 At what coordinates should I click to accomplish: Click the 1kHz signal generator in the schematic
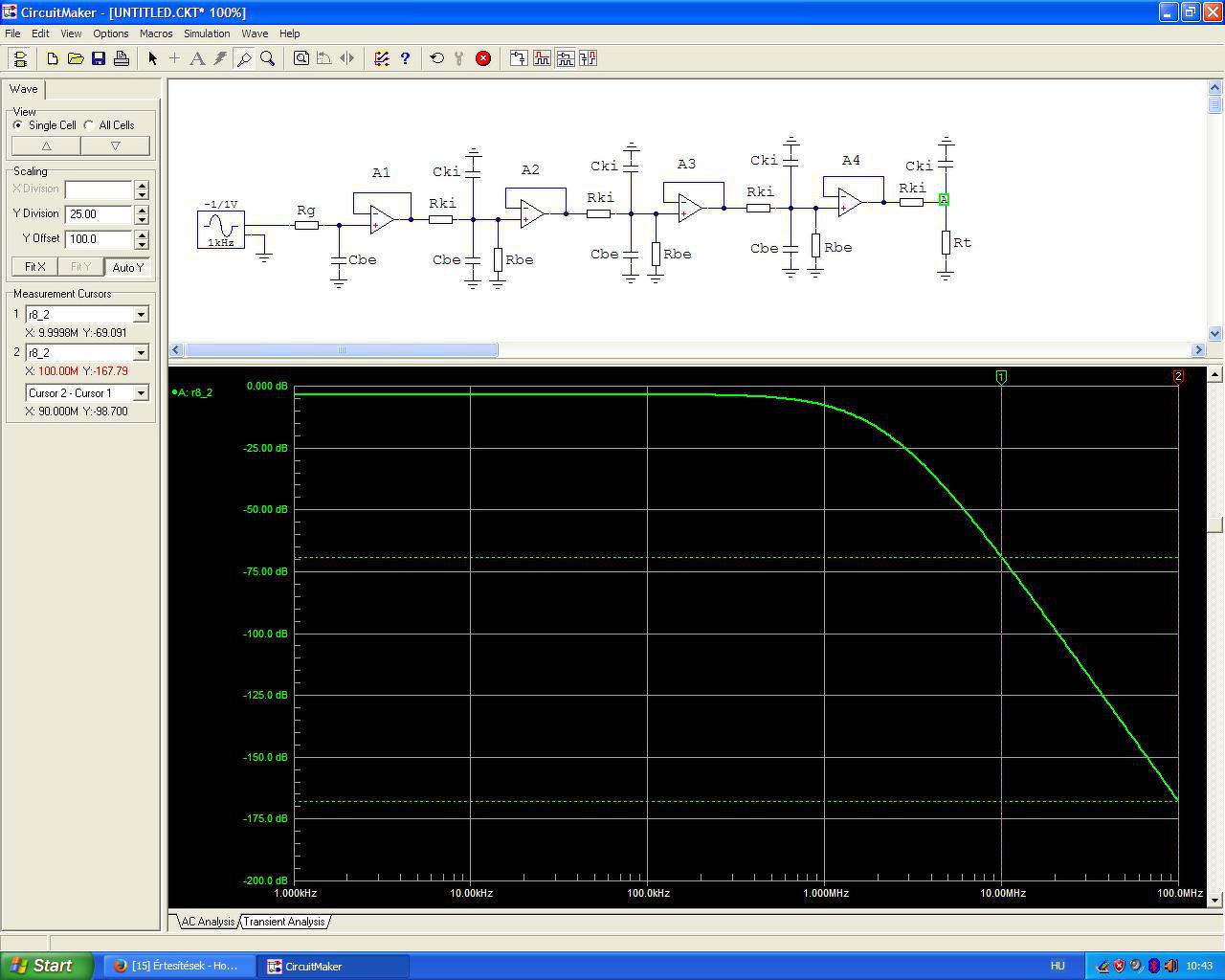click(x=221, y=230)
